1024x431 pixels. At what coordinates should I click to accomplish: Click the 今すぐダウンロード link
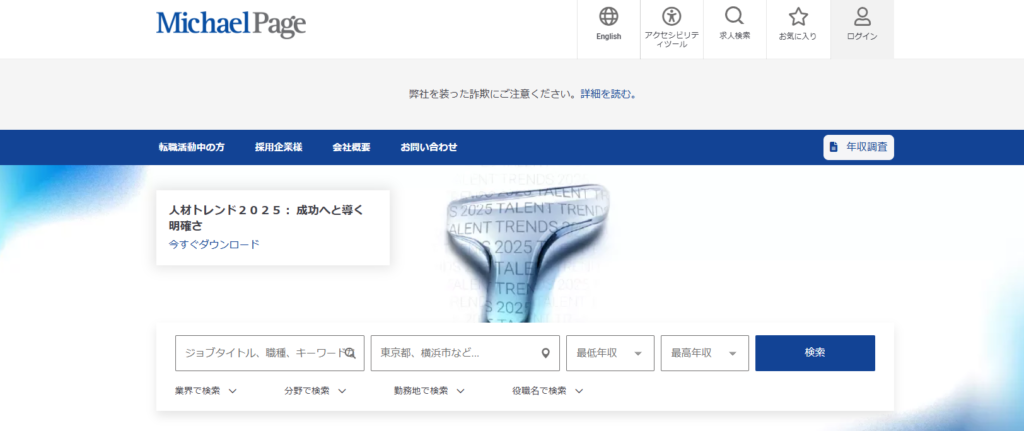click(x=213, y=244)
